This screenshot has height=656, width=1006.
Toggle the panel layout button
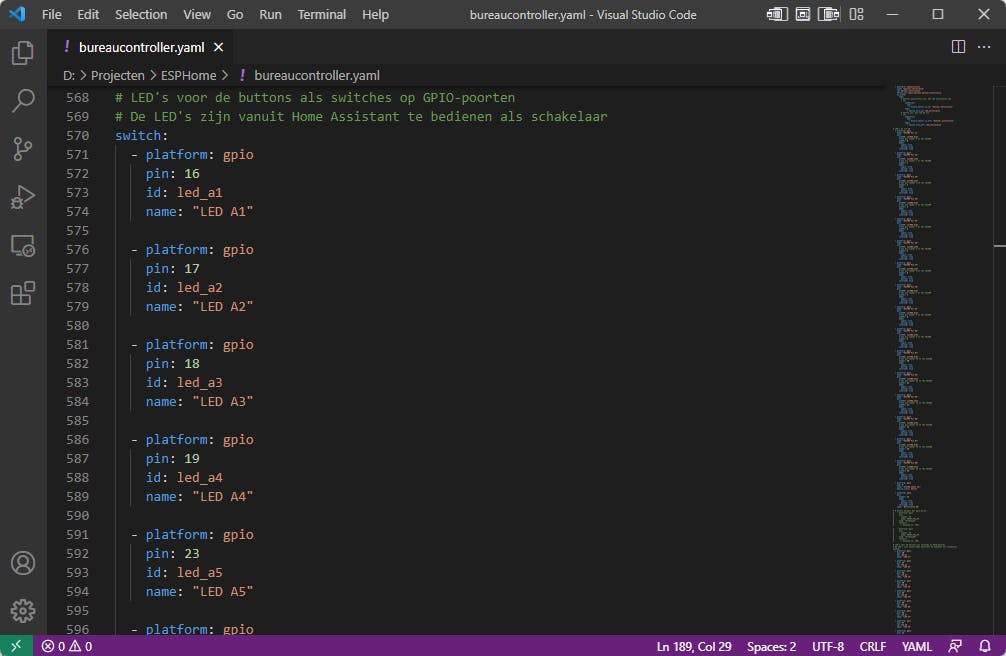tap(803, 15)
